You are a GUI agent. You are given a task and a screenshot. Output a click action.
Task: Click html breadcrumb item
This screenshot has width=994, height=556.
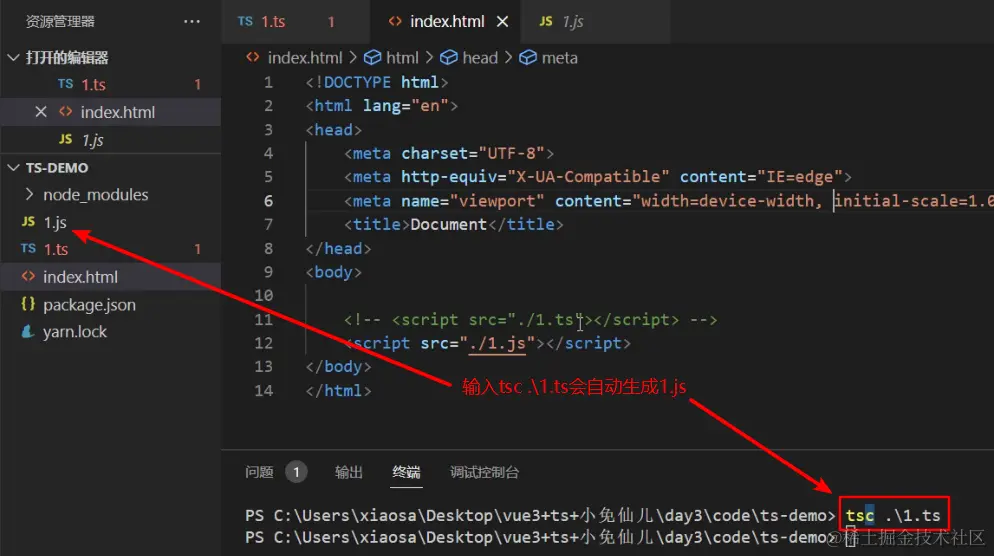[403, 58]
